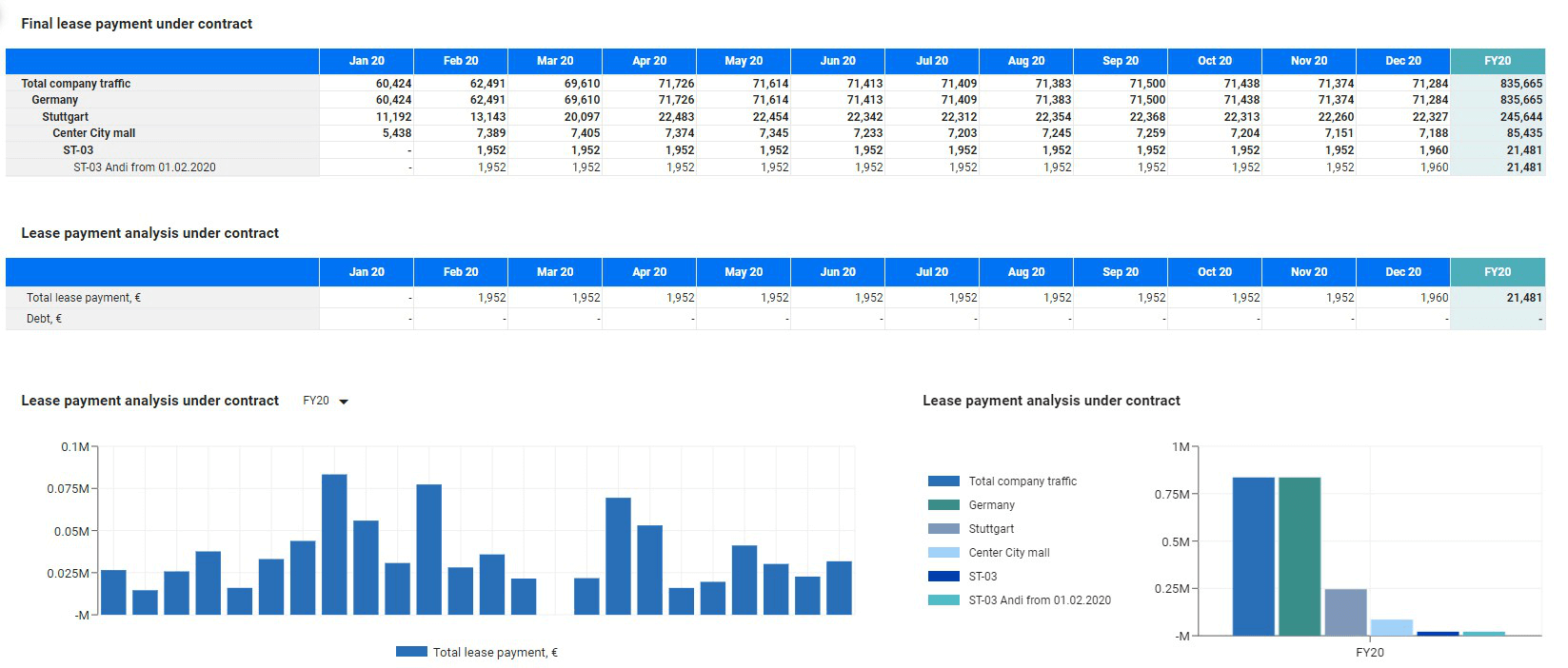Click the Total company traffic bar in FY20 chart
The width and height of the screenshot is (1568, 668).
[x=1253, y=557]
